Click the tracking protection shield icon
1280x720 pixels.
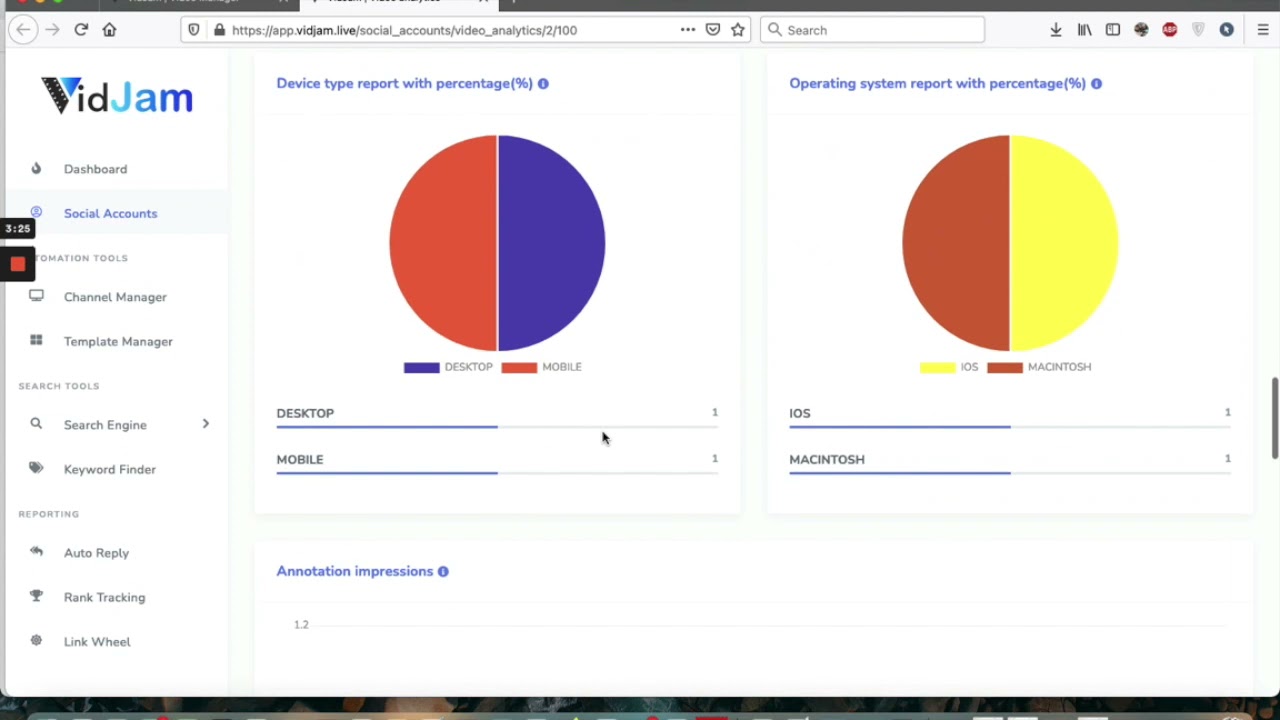[x=194, y=30]
